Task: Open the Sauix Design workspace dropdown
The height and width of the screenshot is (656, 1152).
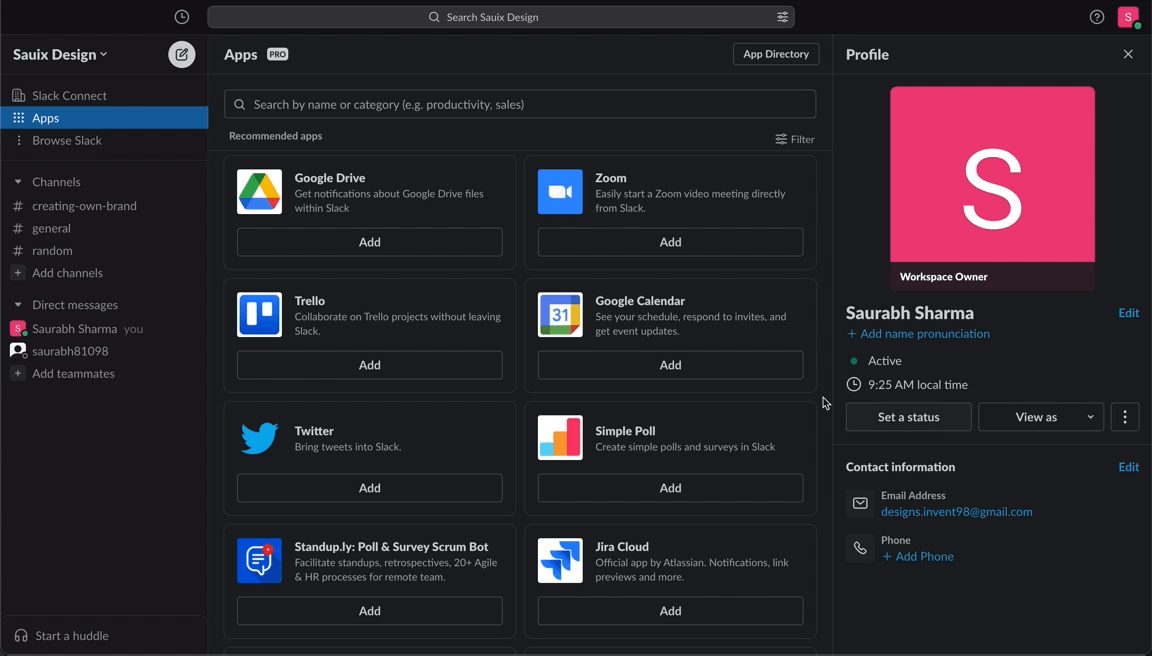Action: [60, 55]
